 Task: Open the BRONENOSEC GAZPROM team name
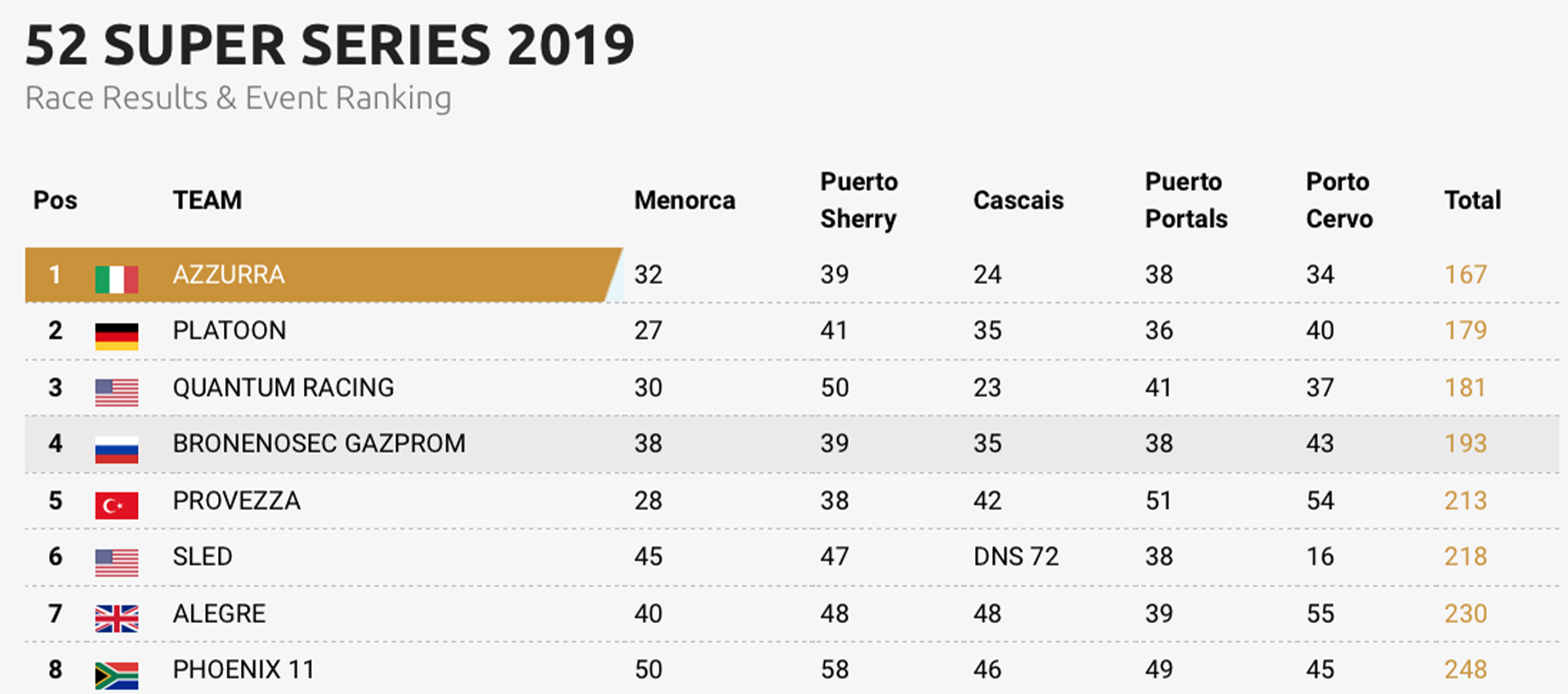pos(319,443)
